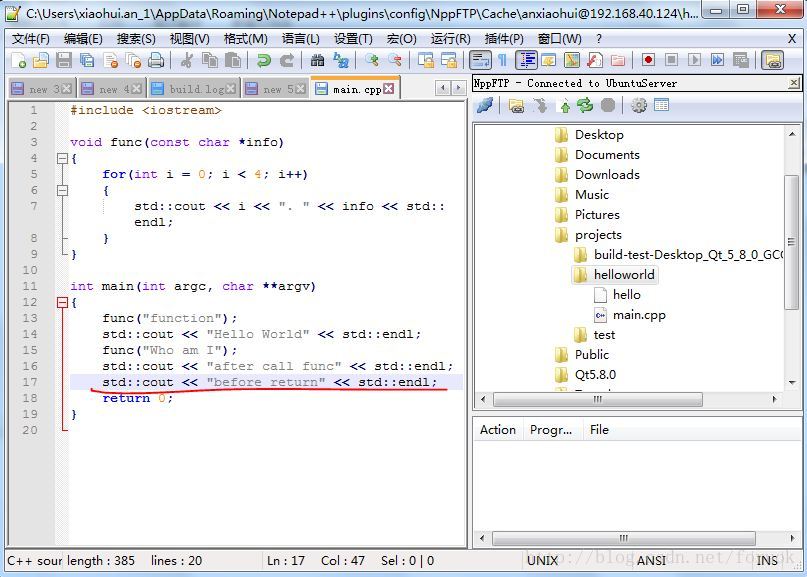Start macro recording with red record icon

(648, 61)
